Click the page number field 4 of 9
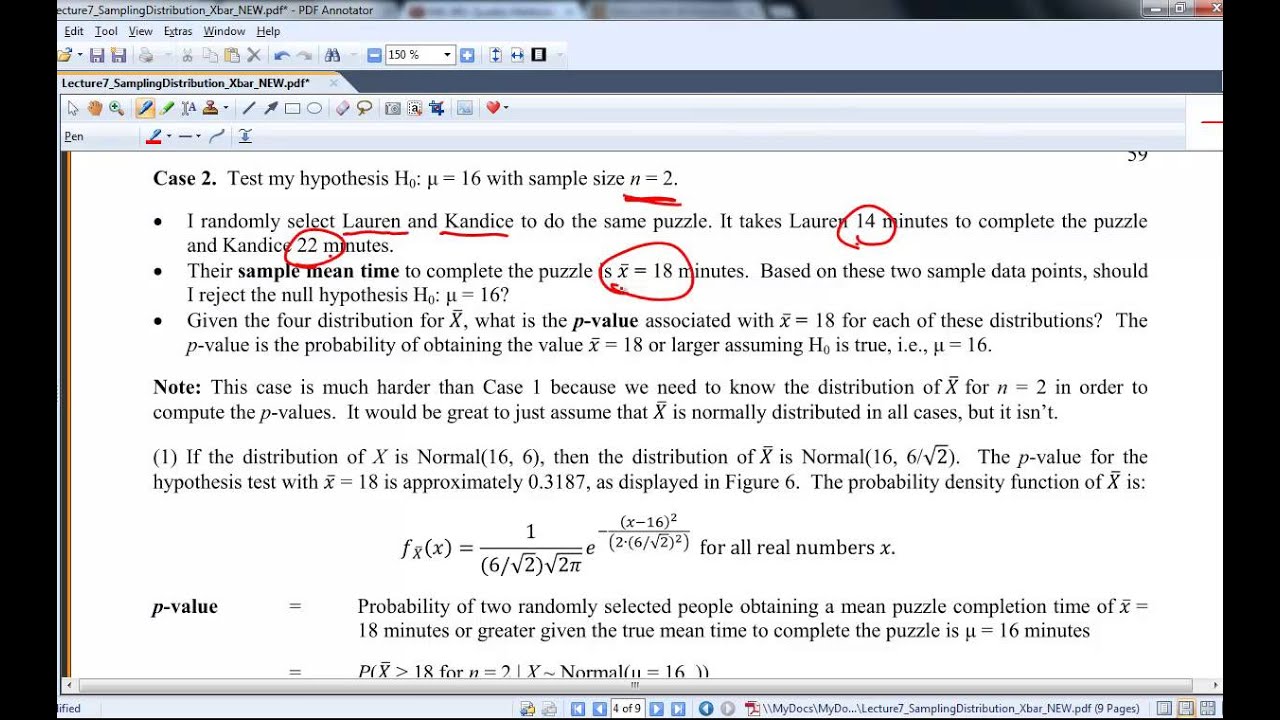1280x720 pixels. [x=627, y=708]
